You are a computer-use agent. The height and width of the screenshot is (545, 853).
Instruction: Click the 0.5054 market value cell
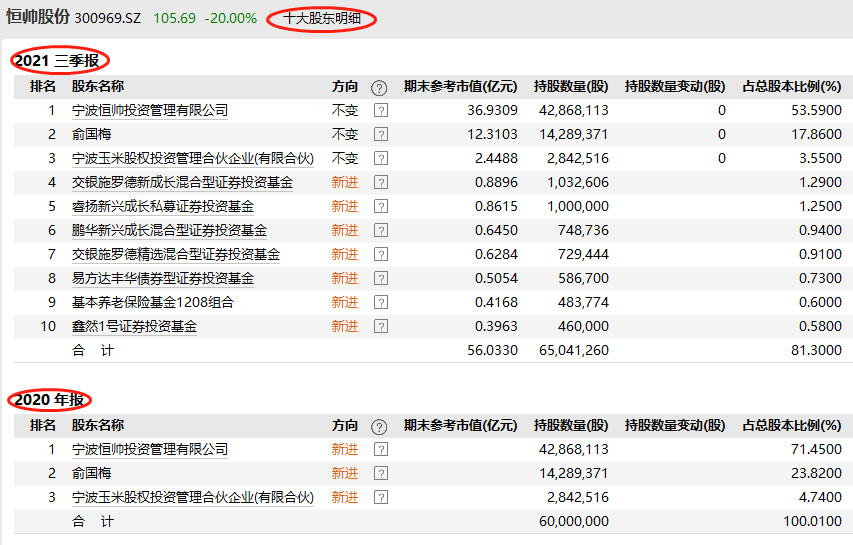(x=496, y=278)
